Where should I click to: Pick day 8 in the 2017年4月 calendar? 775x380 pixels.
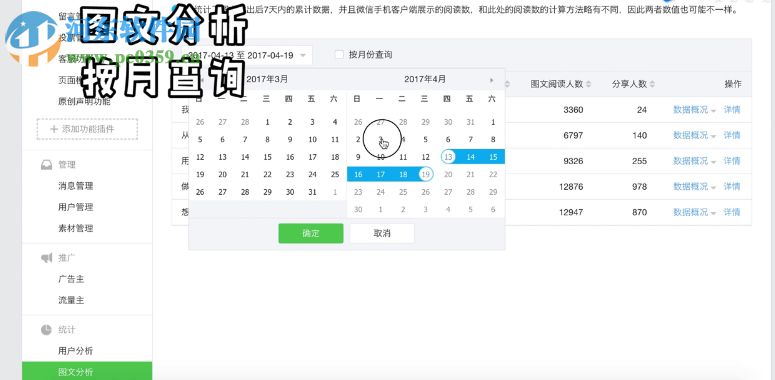[493, 140]
